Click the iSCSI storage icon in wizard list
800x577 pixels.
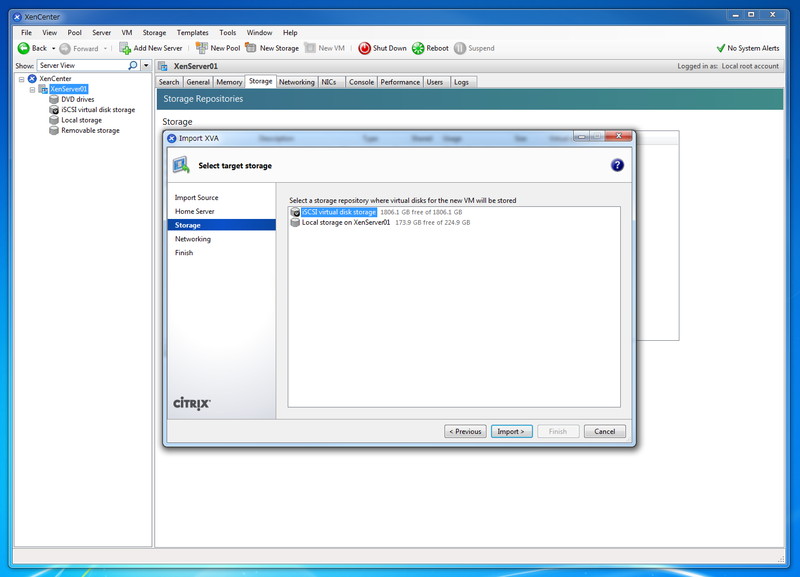pos(295,212)
